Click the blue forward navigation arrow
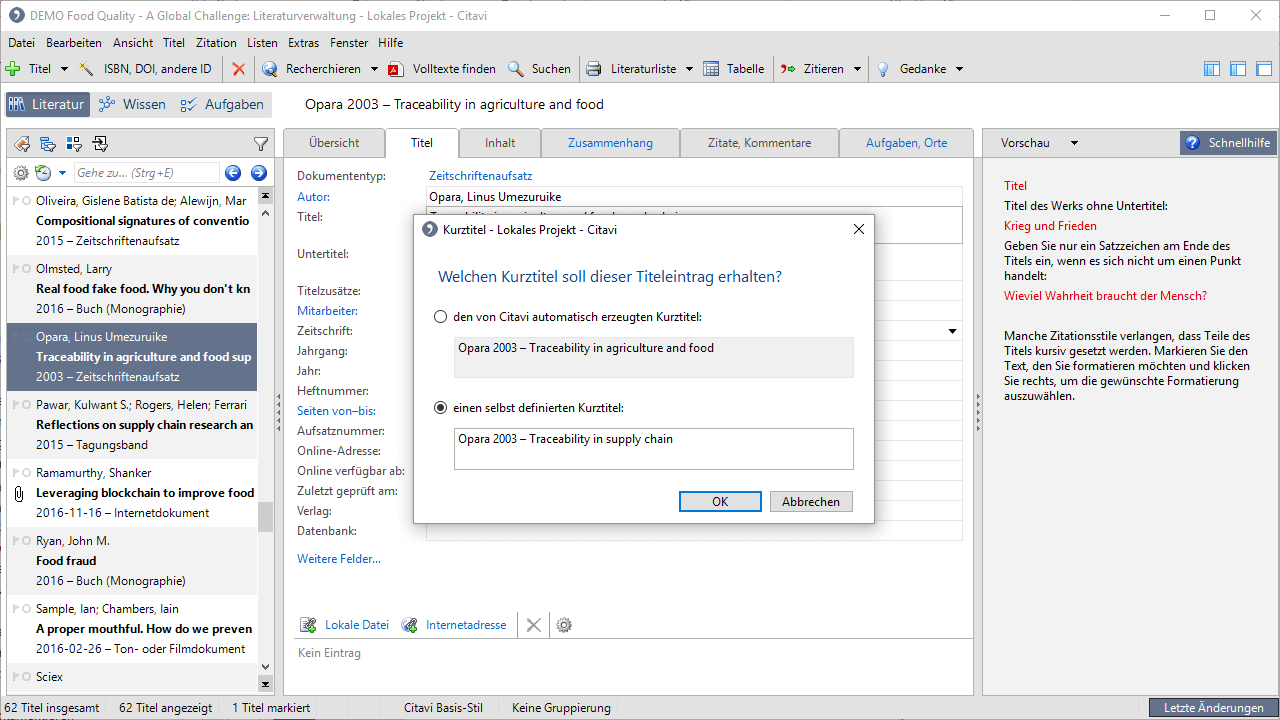1280x720 pixels. (258, 173)
